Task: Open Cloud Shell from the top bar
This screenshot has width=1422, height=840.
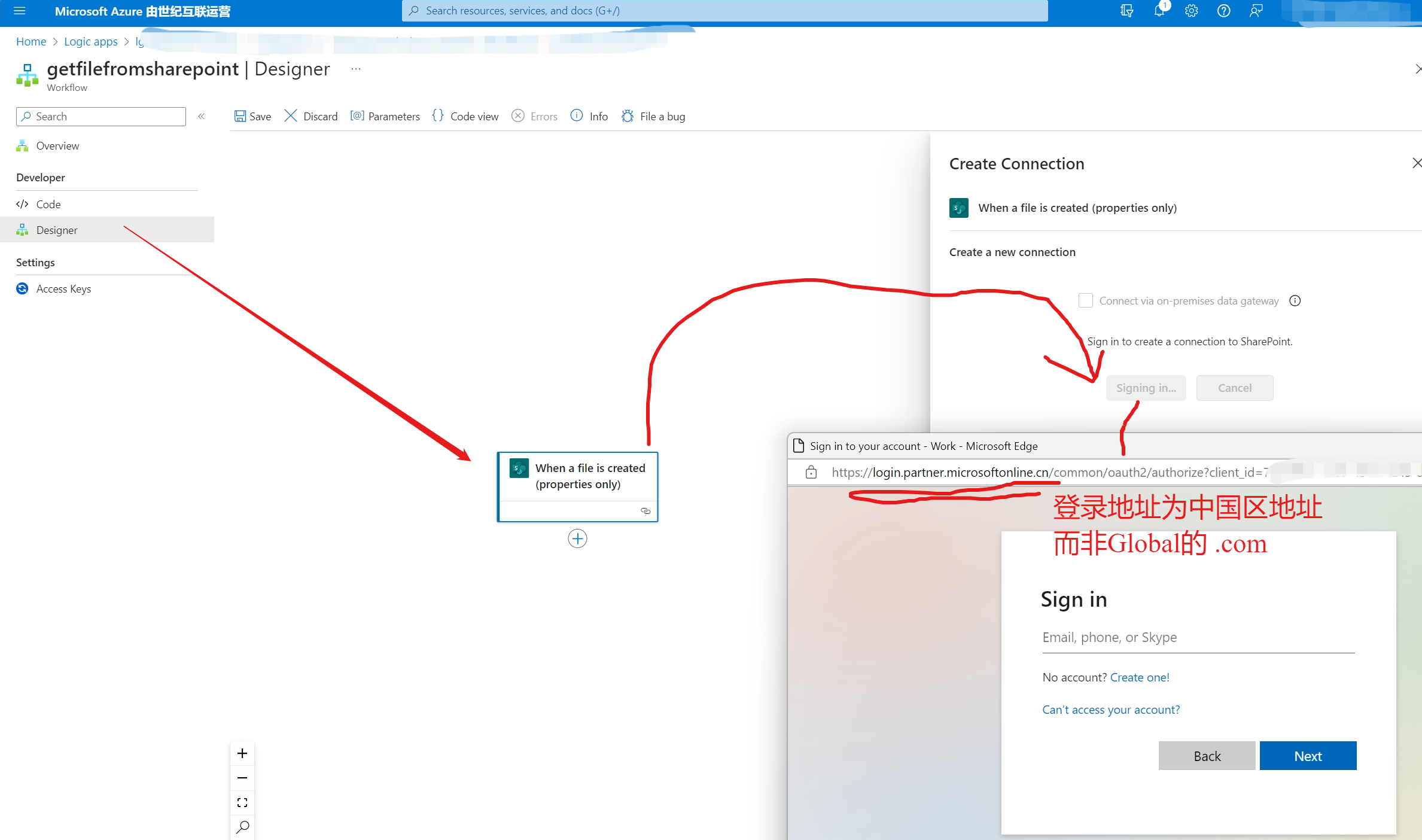Action: click(x=1126, y=11)
